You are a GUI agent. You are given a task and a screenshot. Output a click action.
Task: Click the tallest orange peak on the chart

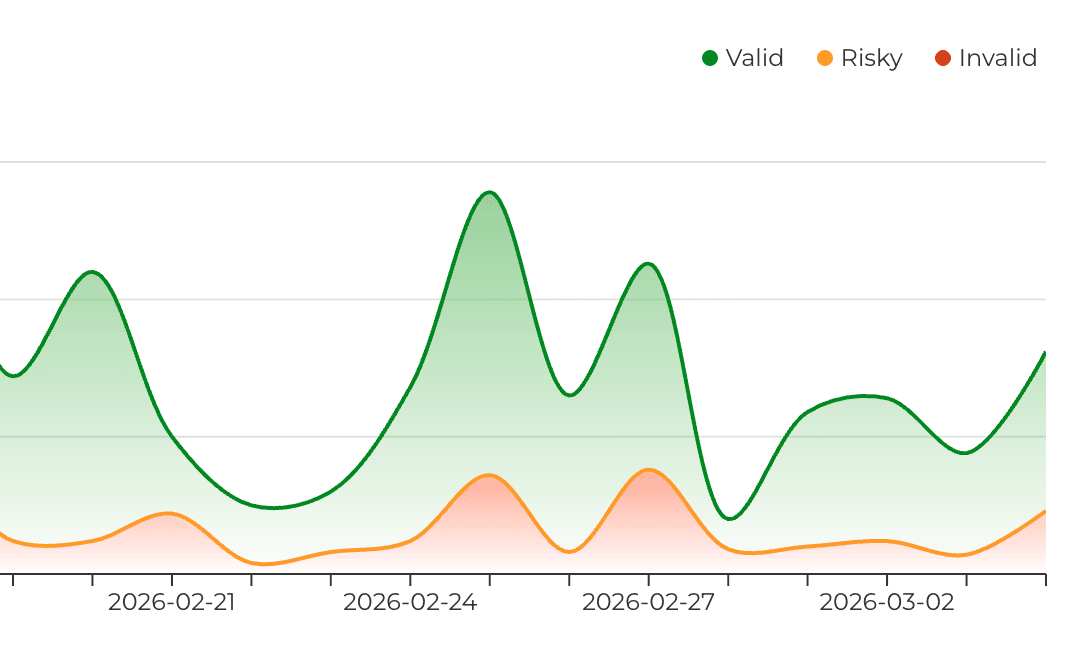point(650,470)
